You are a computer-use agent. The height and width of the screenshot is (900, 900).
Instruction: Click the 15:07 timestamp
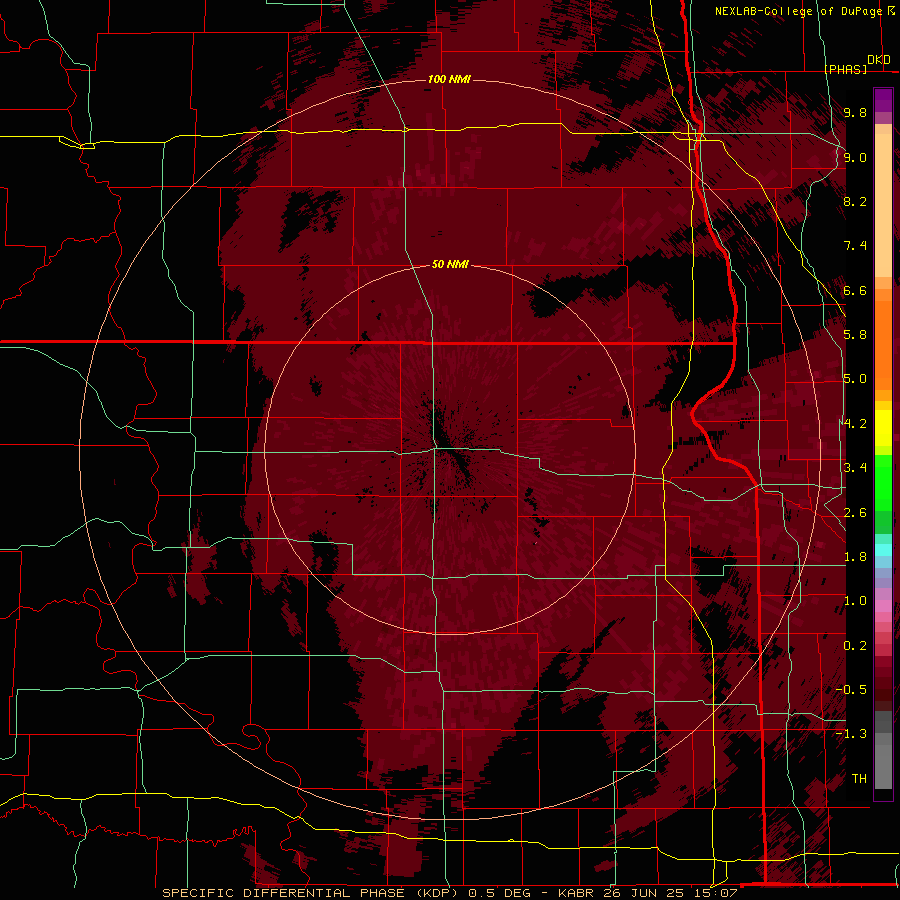(x=717, y=893)
